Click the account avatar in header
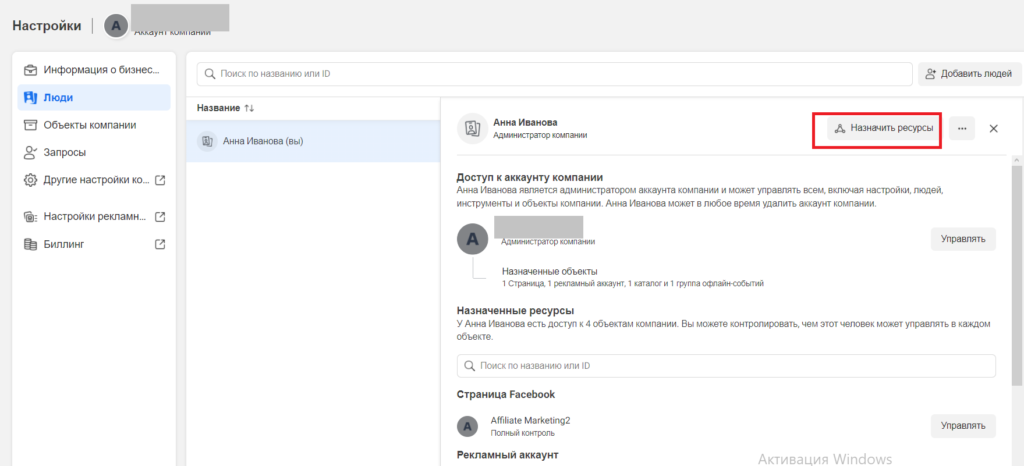Screen dimensions: 1024x466 [x=117, y=26]
